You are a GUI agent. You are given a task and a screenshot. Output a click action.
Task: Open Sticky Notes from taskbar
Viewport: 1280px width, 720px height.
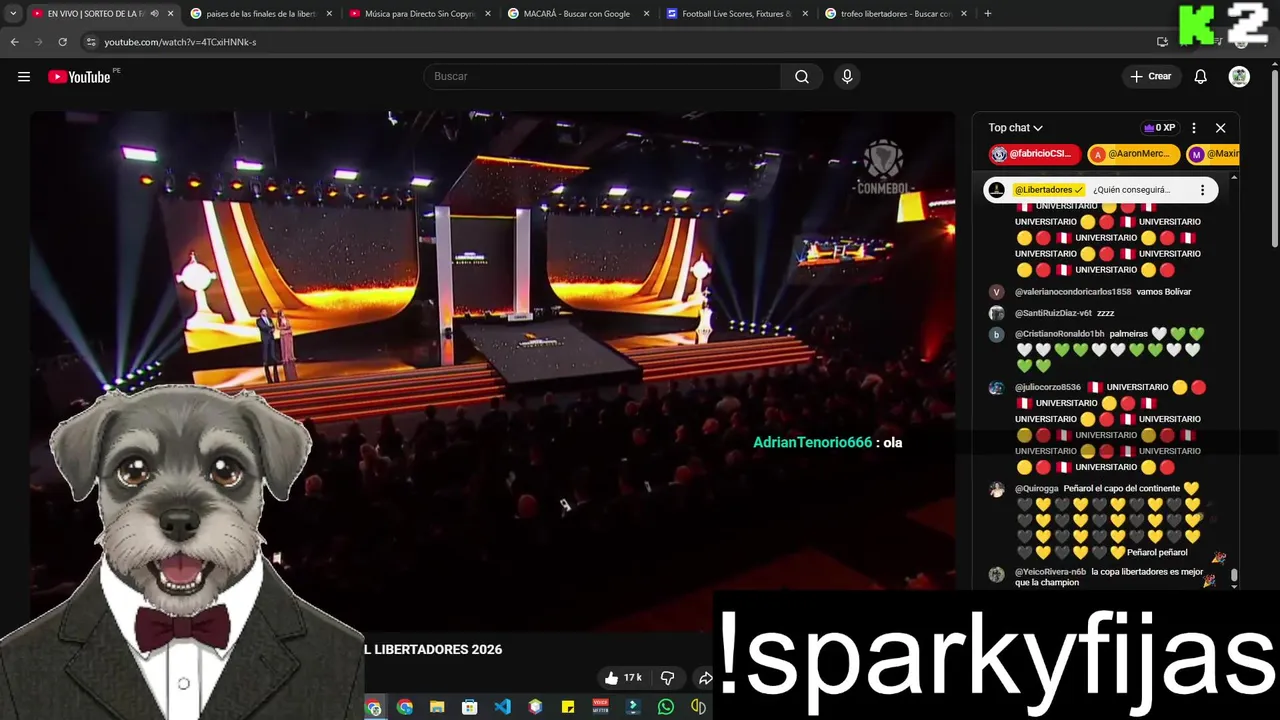tap(568, 707)
